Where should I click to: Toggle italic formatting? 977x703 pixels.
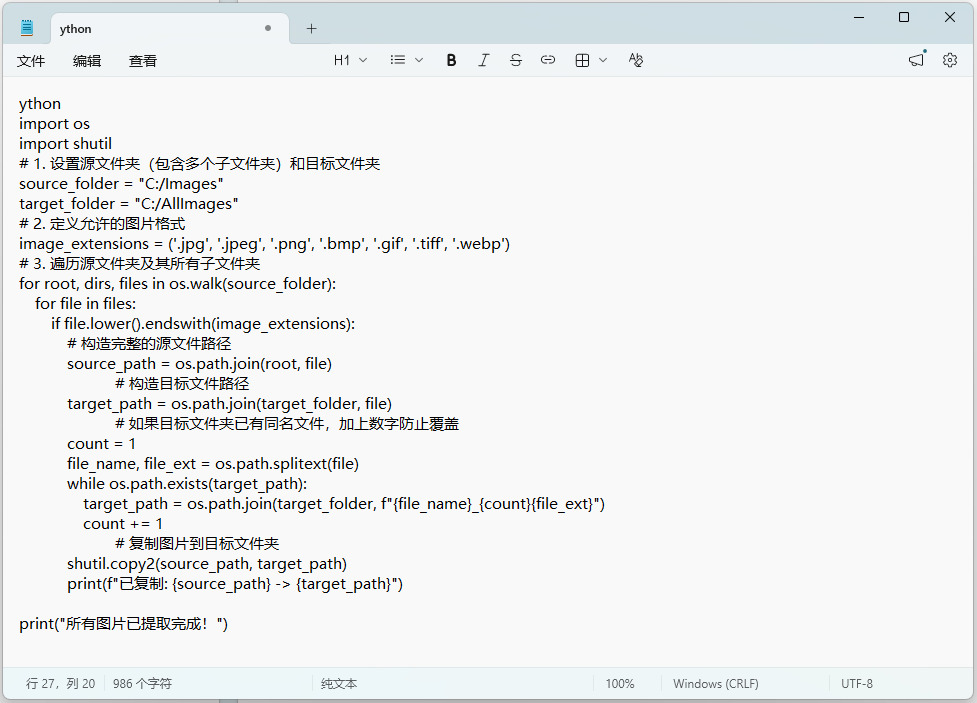coord(483,60)
